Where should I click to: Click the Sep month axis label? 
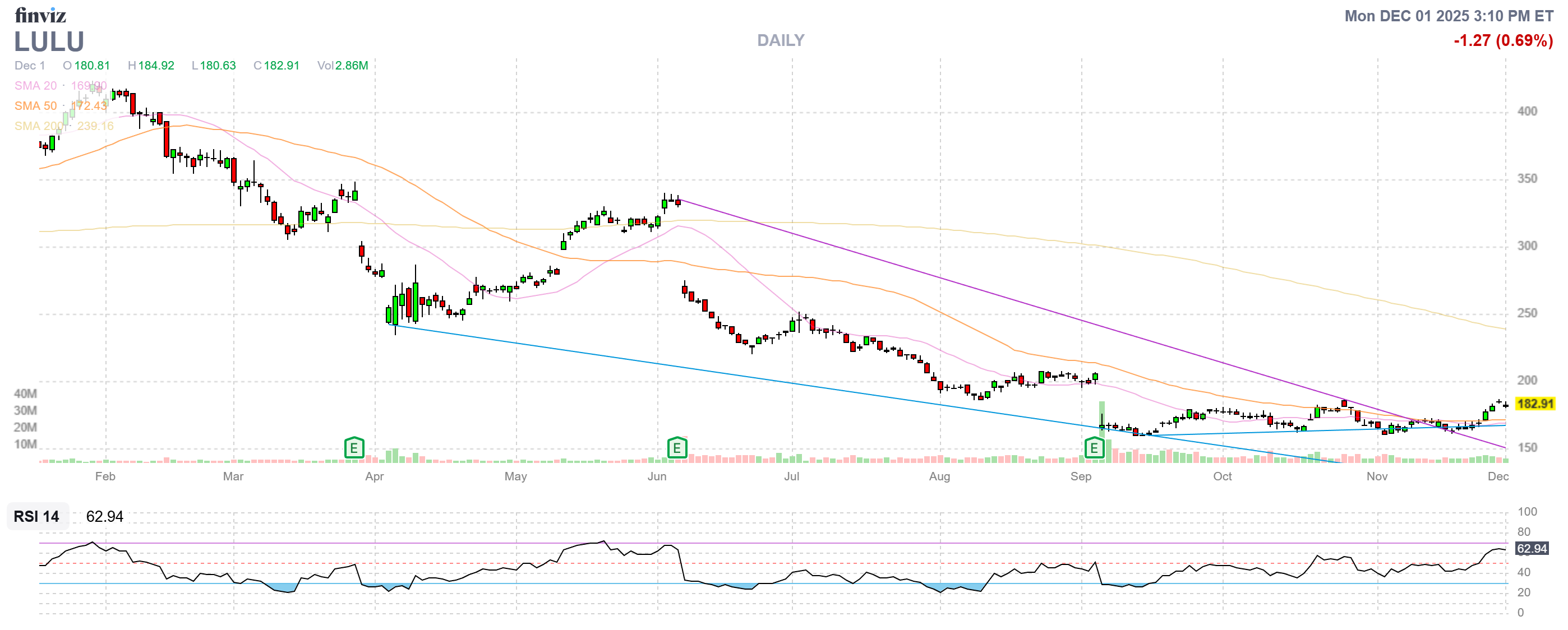pyautogui.click(x=1081, y=476)
